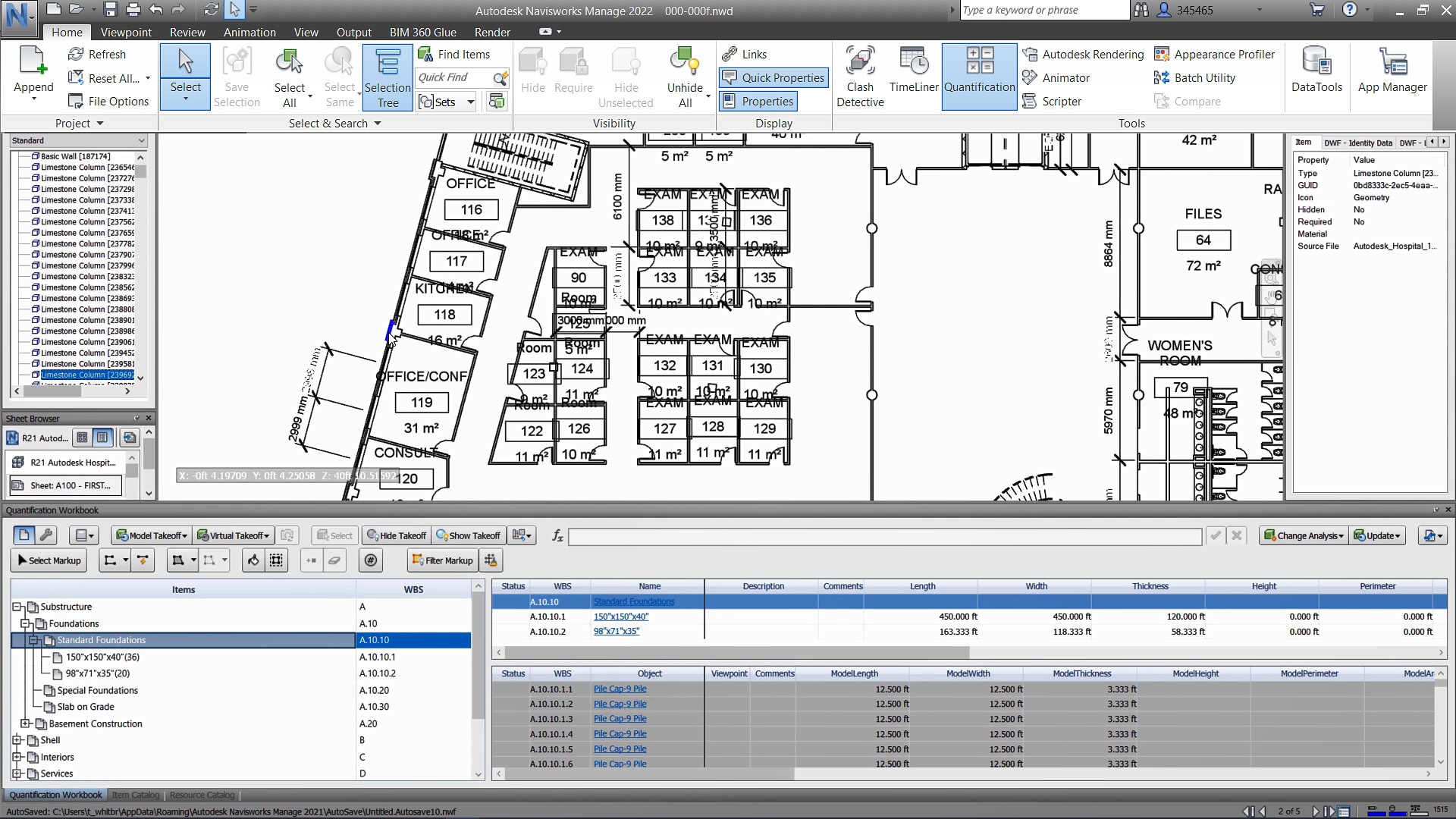Toggle the Quick Properties display
The width and height of the screenshot is (1456, 819).
coord(773,77)
